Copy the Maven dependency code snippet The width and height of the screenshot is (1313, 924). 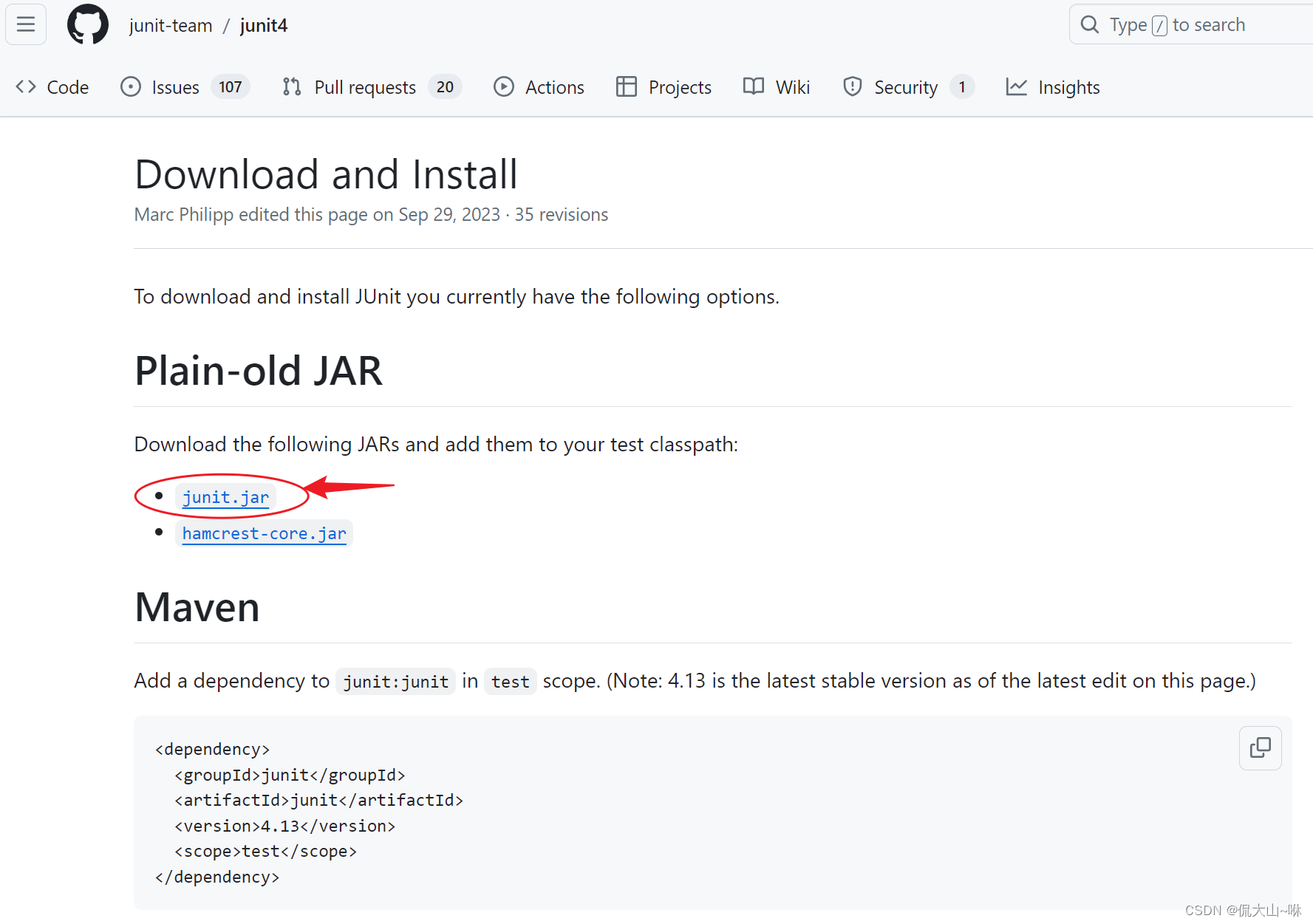(1261, 748)
